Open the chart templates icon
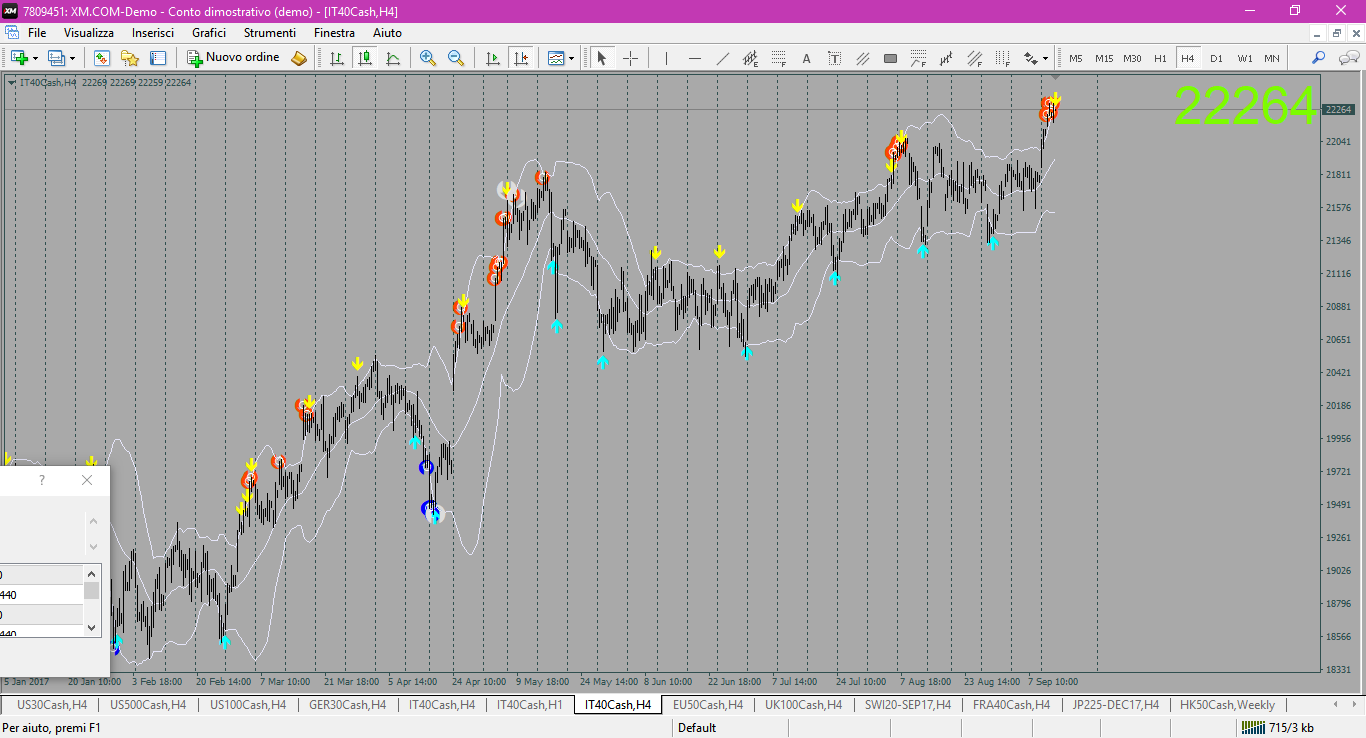The height and width of the screenshot is (738, 1366). click(x=556, y=58)
